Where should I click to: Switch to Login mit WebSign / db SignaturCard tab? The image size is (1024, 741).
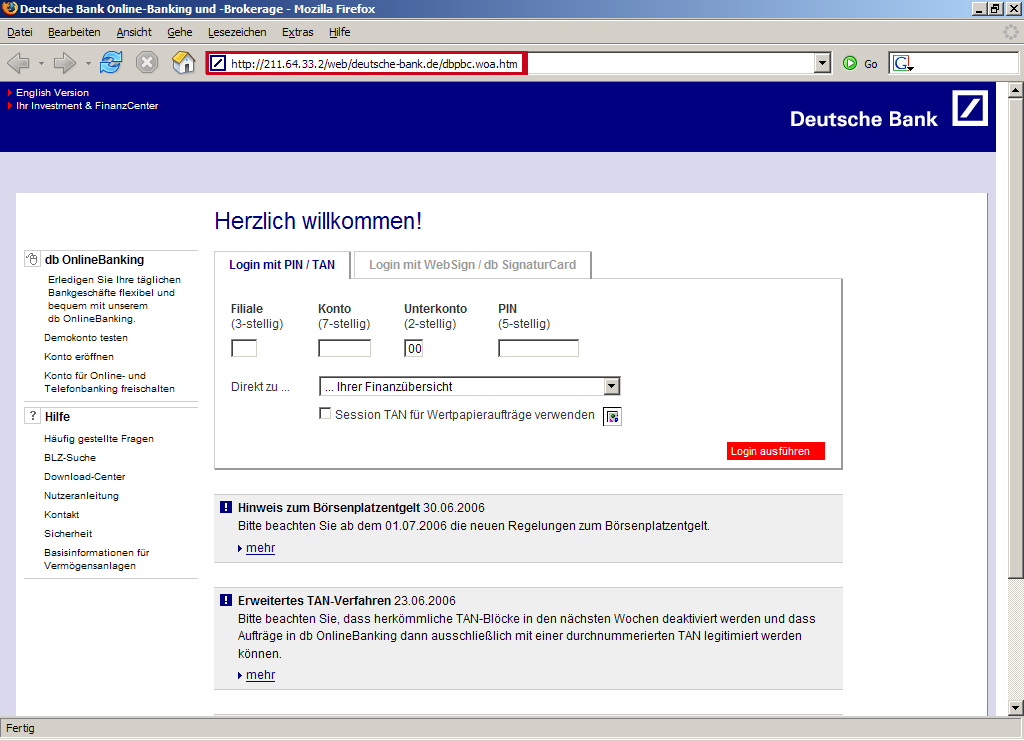472,265
